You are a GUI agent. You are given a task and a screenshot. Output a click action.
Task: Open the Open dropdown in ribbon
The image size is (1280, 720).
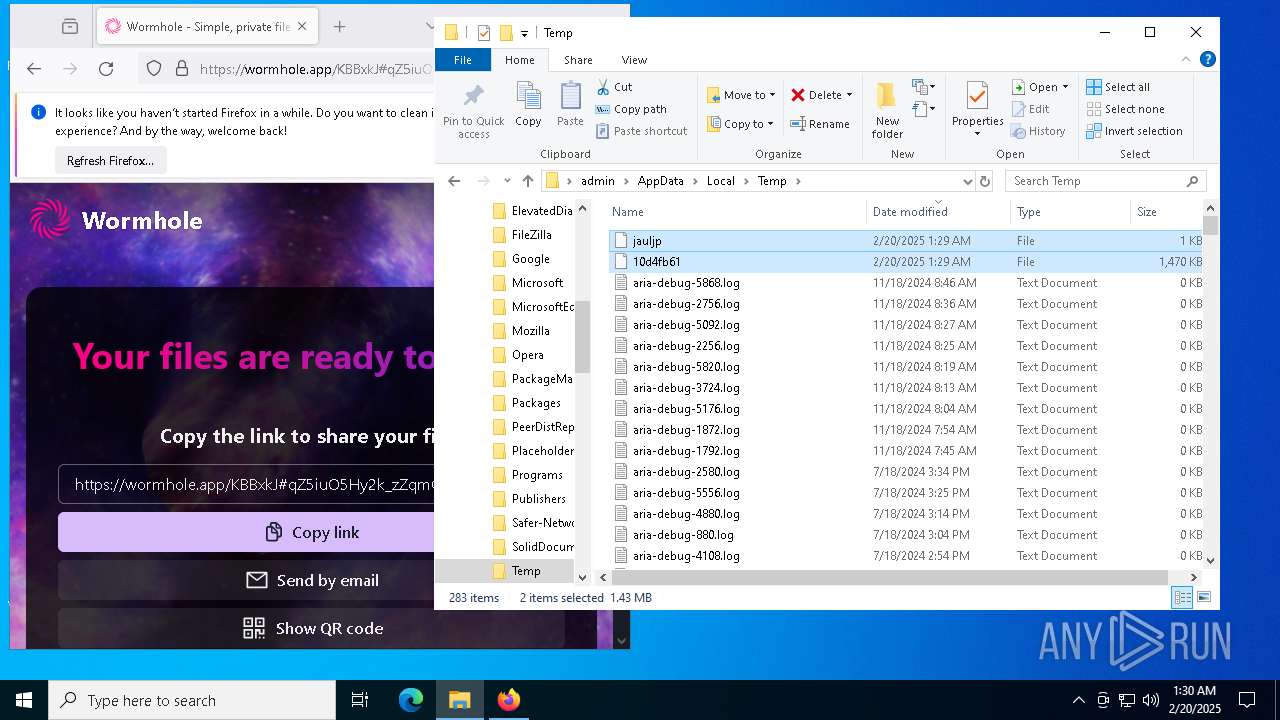(x=1040, y=87)
